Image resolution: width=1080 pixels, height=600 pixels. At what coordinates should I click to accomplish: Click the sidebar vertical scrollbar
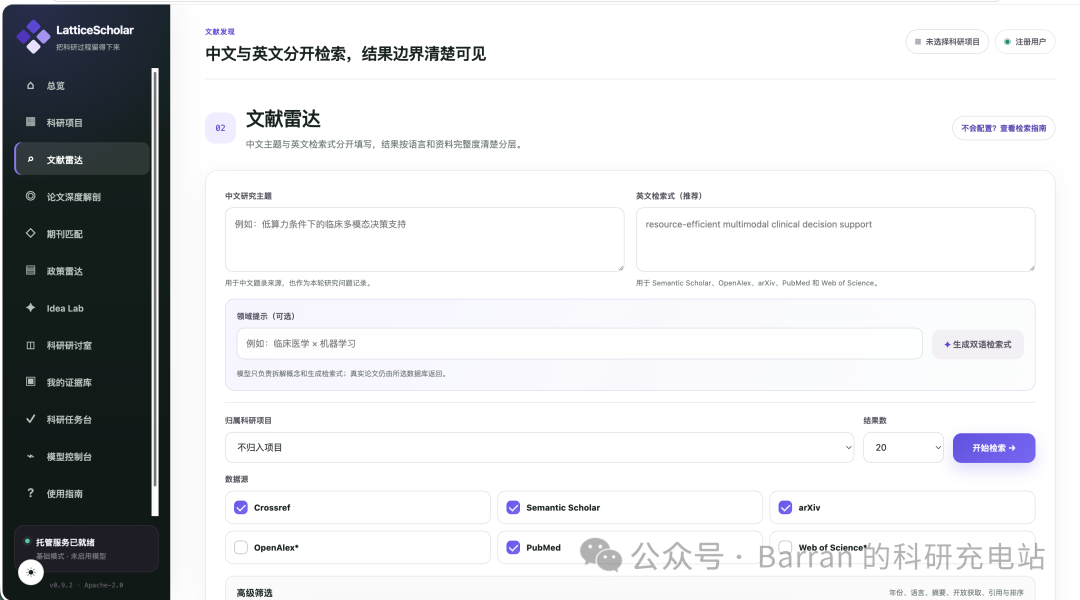point(155,292)
